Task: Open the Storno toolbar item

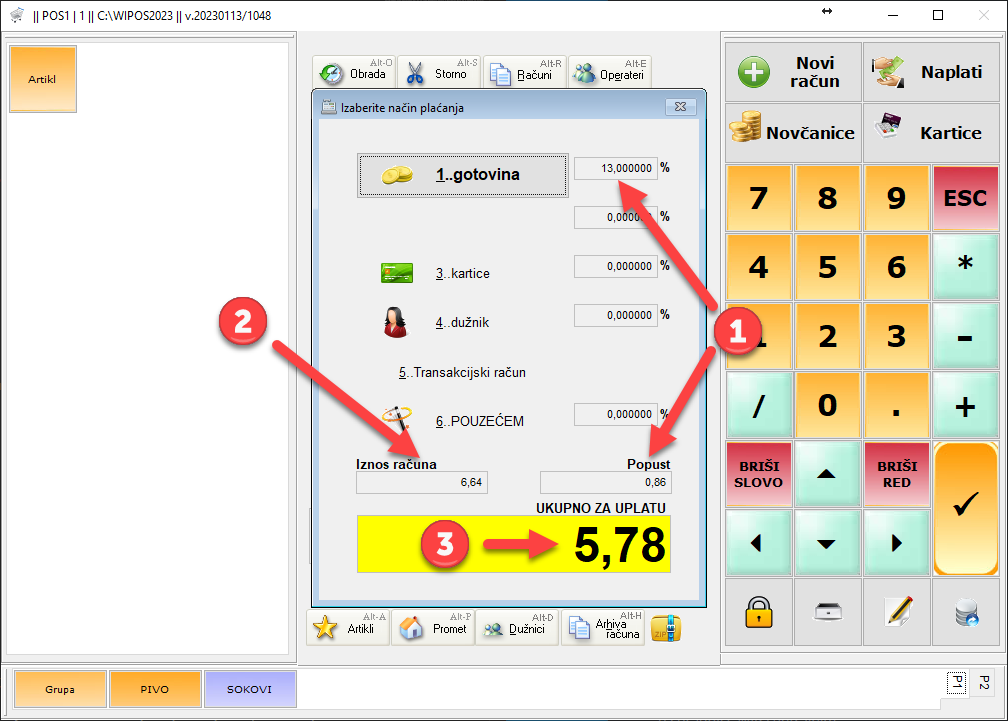Action: (439, 73)
